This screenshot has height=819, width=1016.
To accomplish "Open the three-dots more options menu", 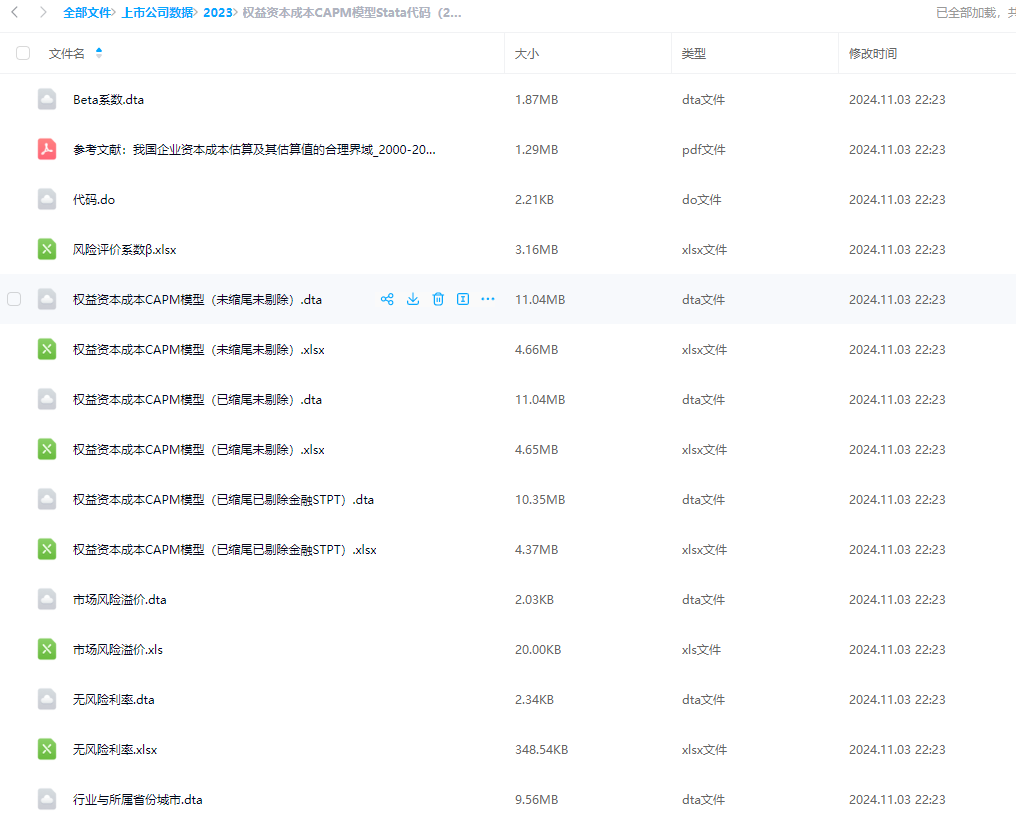I will [x=488, y=299].
